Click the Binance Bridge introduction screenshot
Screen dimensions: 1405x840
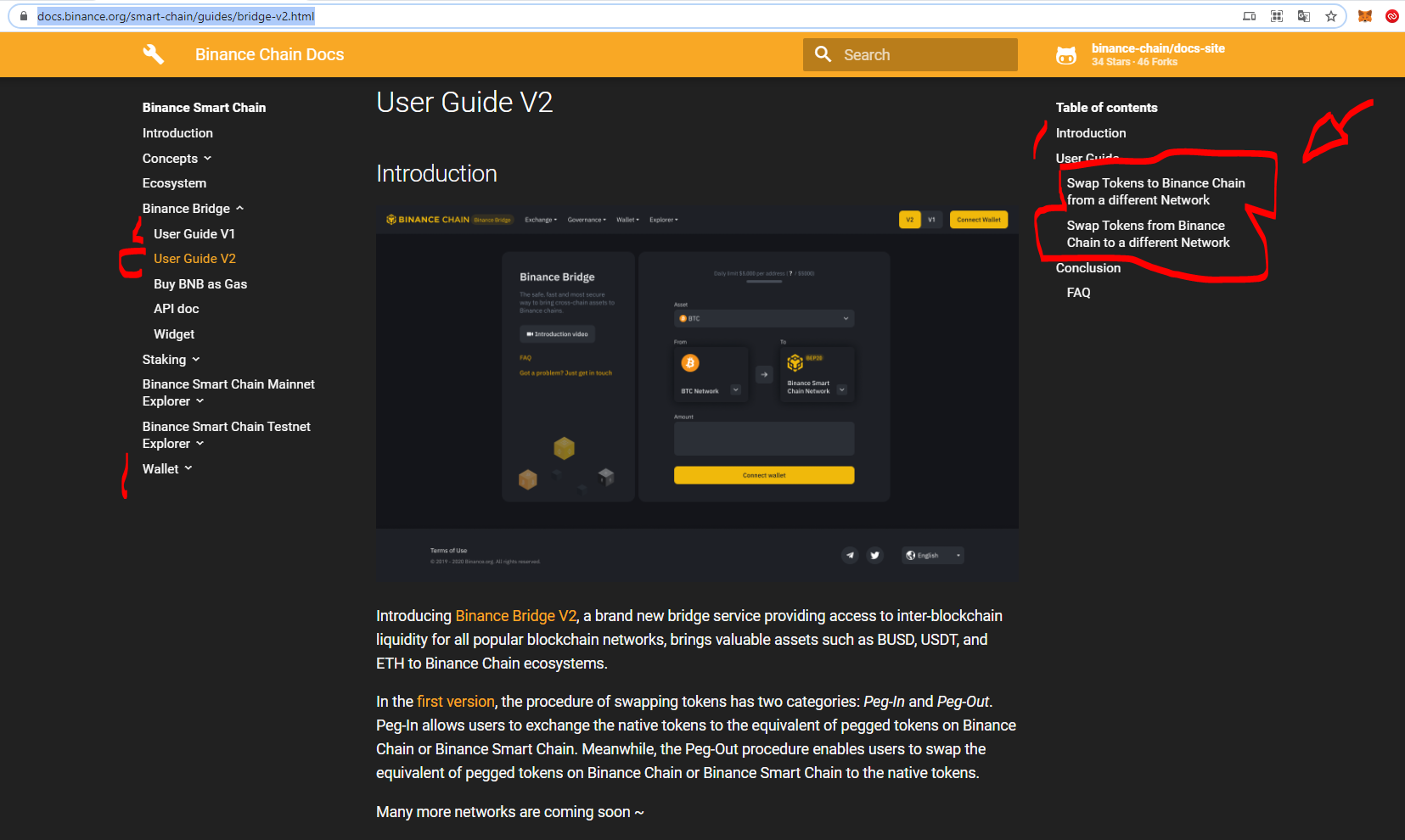tap(697, 393)
